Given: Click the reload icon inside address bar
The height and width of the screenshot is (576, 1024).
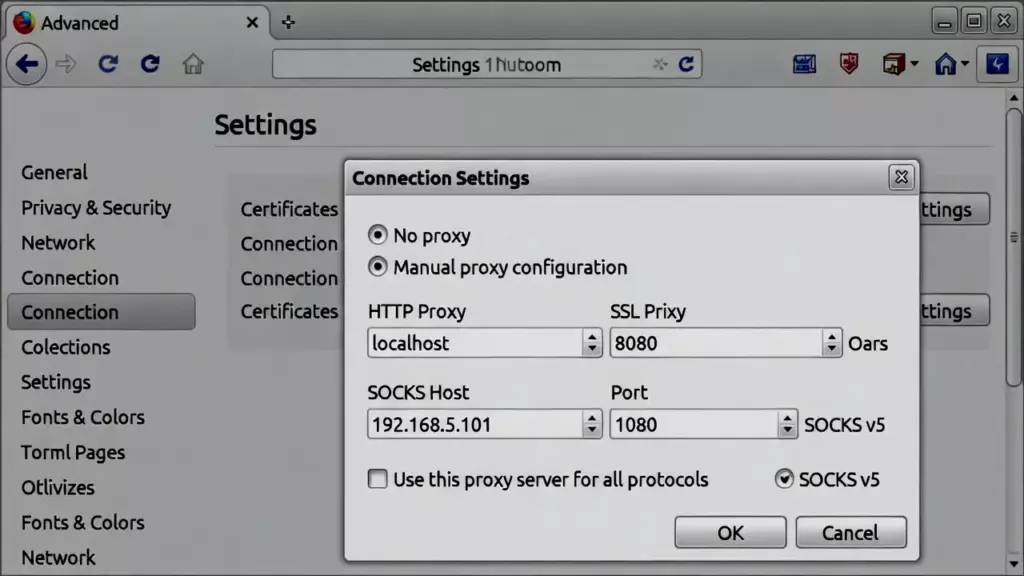Looking at the screenshot, I should point(686,65).
